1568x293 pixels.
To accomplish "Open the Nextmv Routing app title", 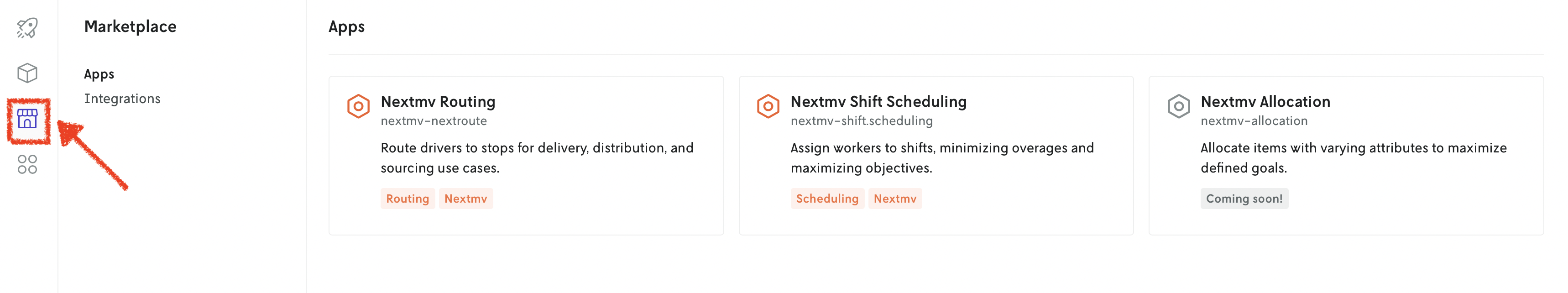I will [438, 102].
